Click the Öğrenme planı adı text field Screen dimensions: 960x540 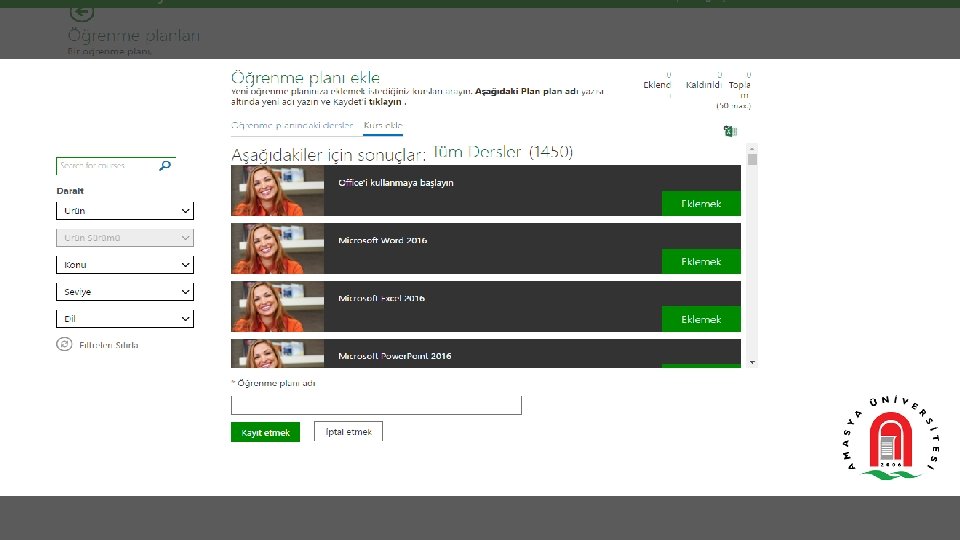pyautogui.click(x=376, y=405)
